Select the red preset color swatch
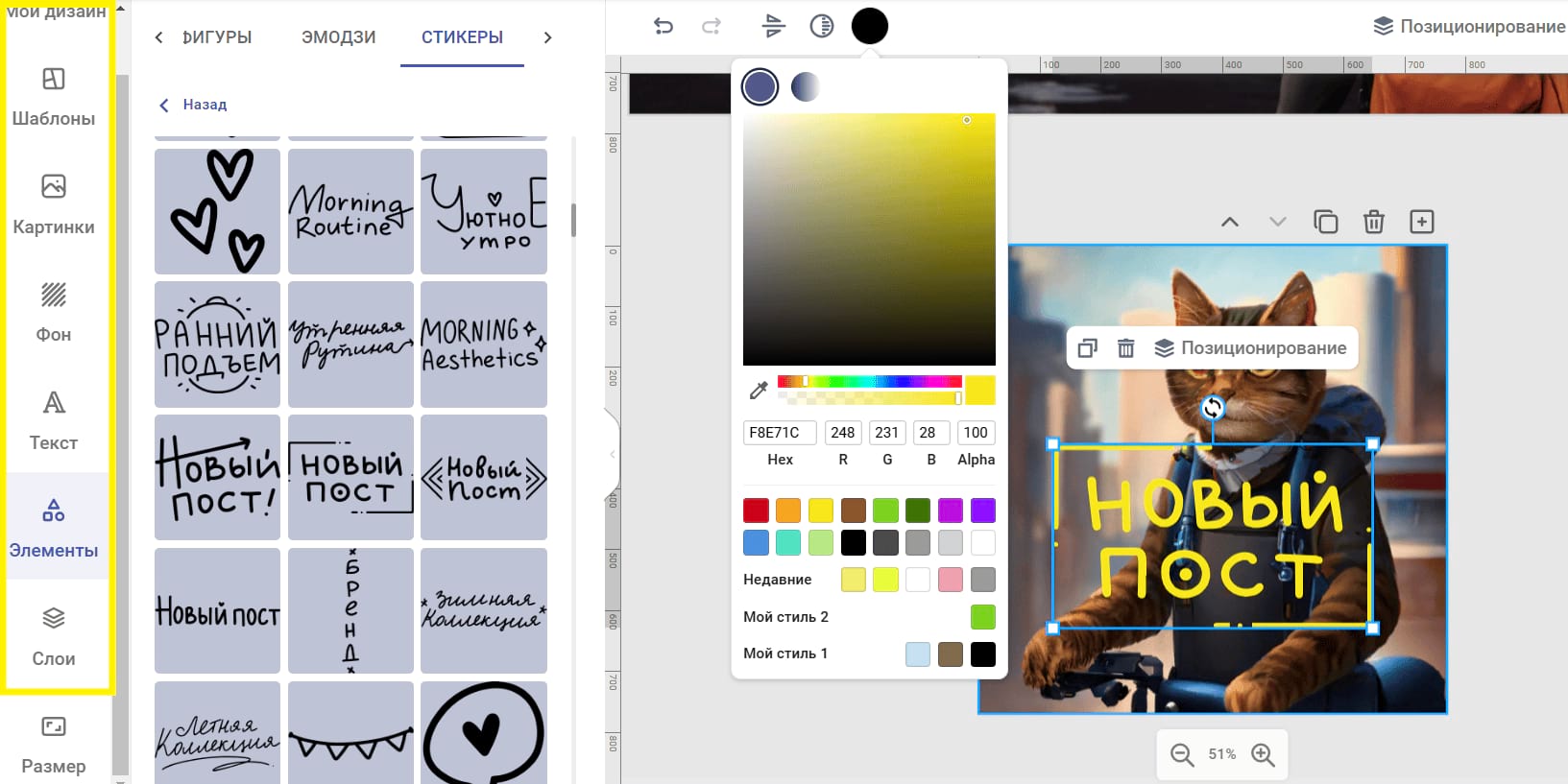 point(756,511)
